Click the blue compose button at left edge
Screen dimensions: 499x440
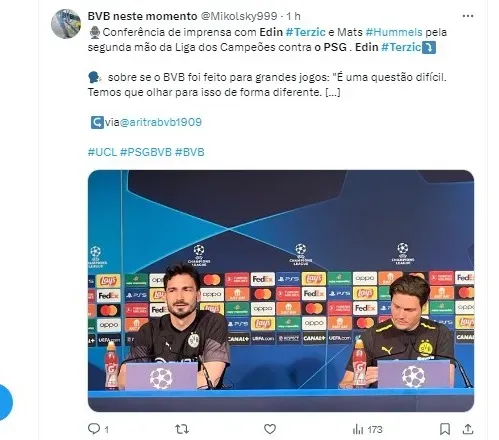[5, 402]
